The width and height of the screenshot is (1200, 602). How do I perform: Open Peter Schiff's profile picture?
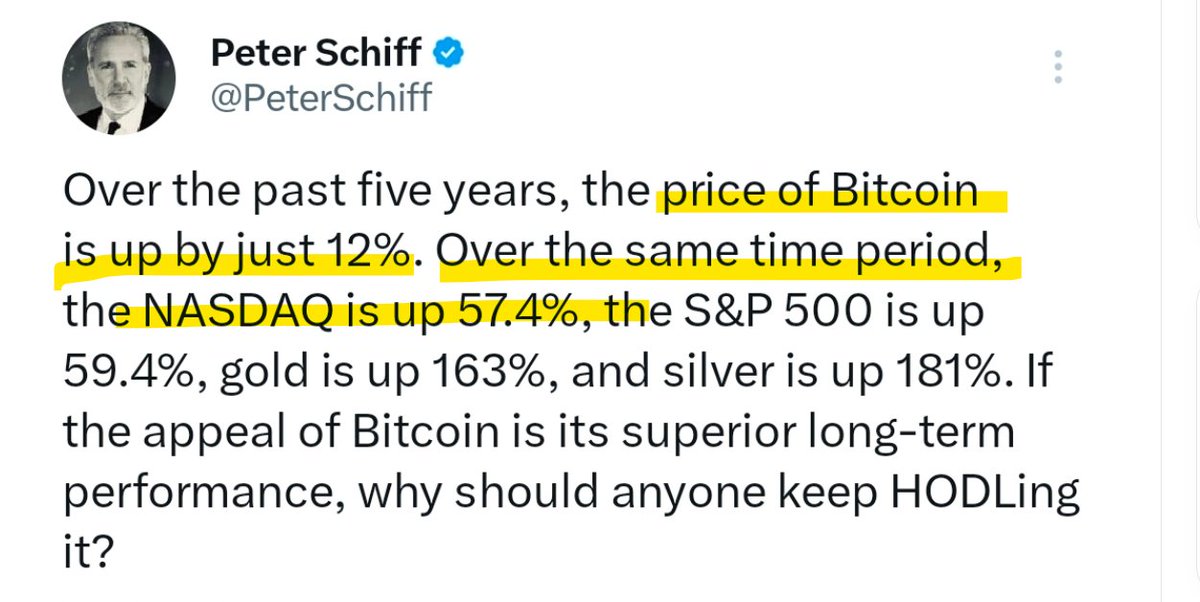[x=116, y=78]
